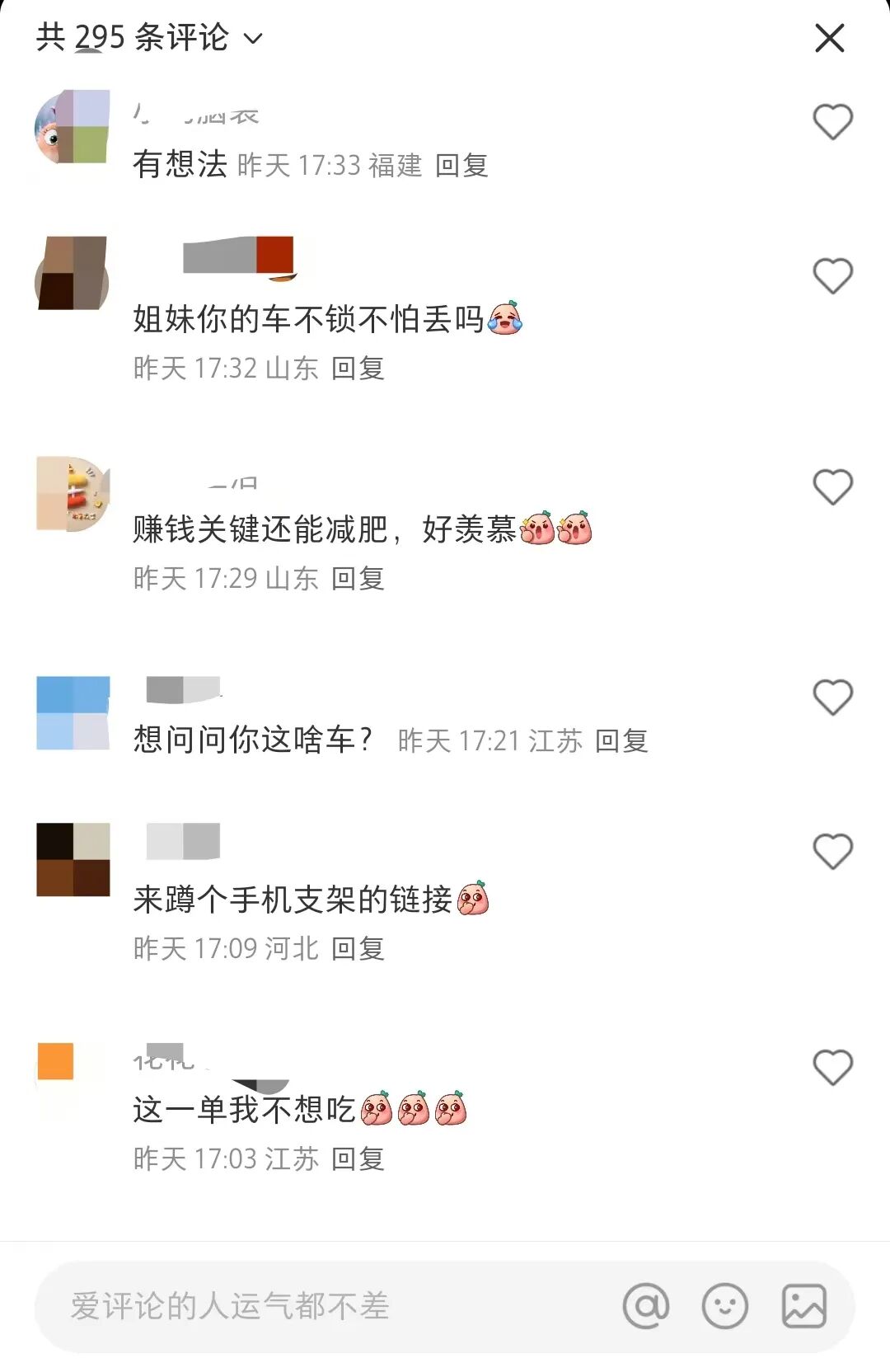Open avatar of "来蹲个手机支架" commenter
The image size is (890, 1372).
(x=73, y=859)
